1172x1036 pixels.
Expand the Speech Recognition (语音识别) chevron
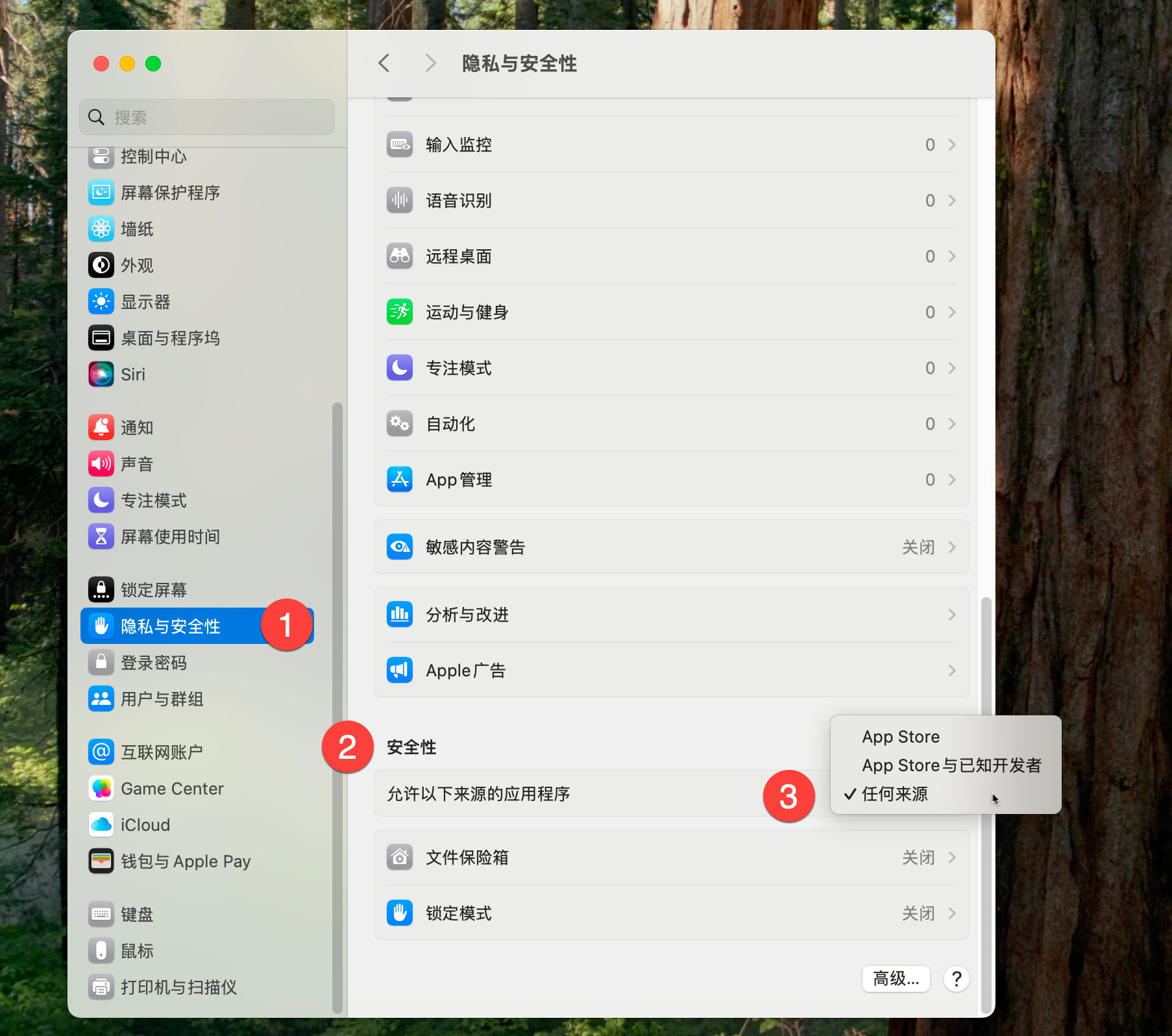pyautogui.click(x=952, y=201)
